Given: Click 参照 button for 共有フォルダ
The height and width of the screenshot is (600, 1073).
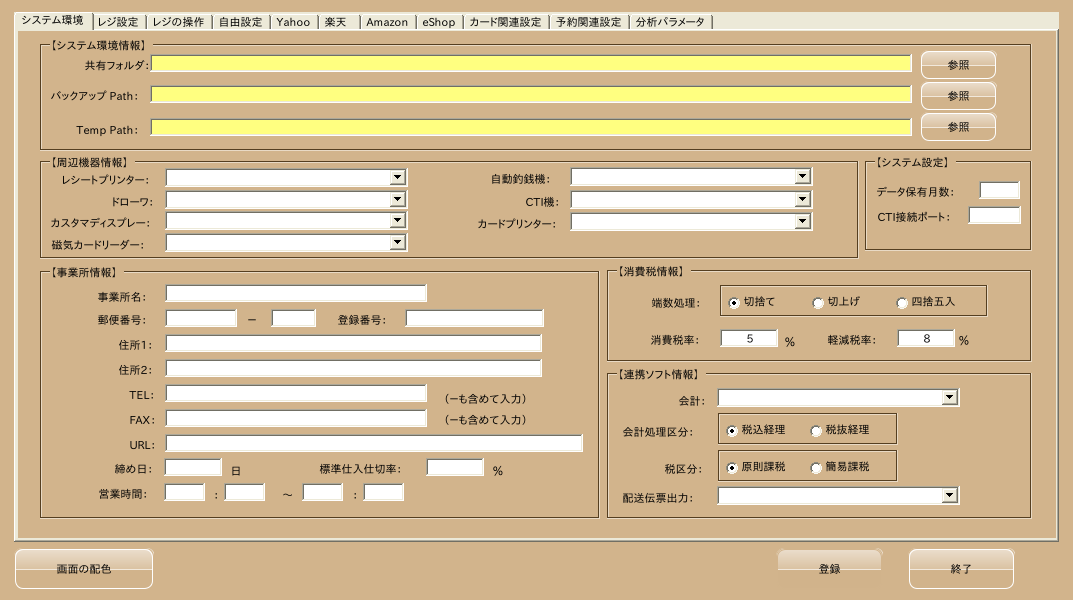Looking at the screenshot, I should tap(958, 65).
